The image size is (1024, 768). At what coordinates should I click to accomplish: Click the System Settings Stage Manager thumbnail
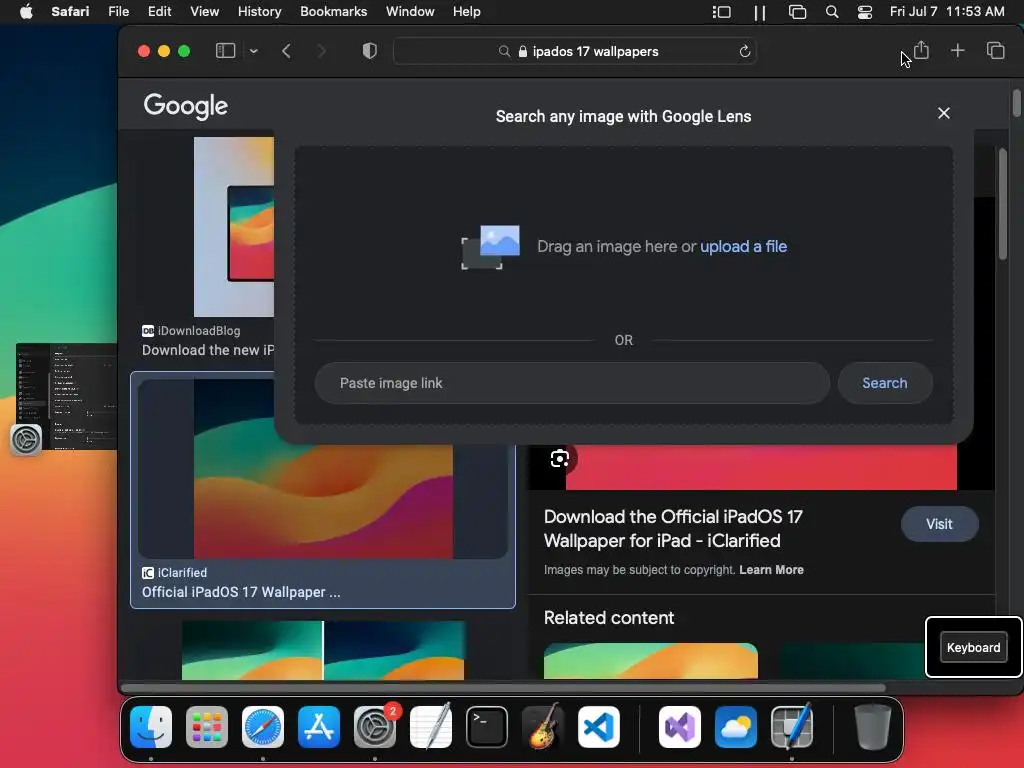(x=65, y=396)
